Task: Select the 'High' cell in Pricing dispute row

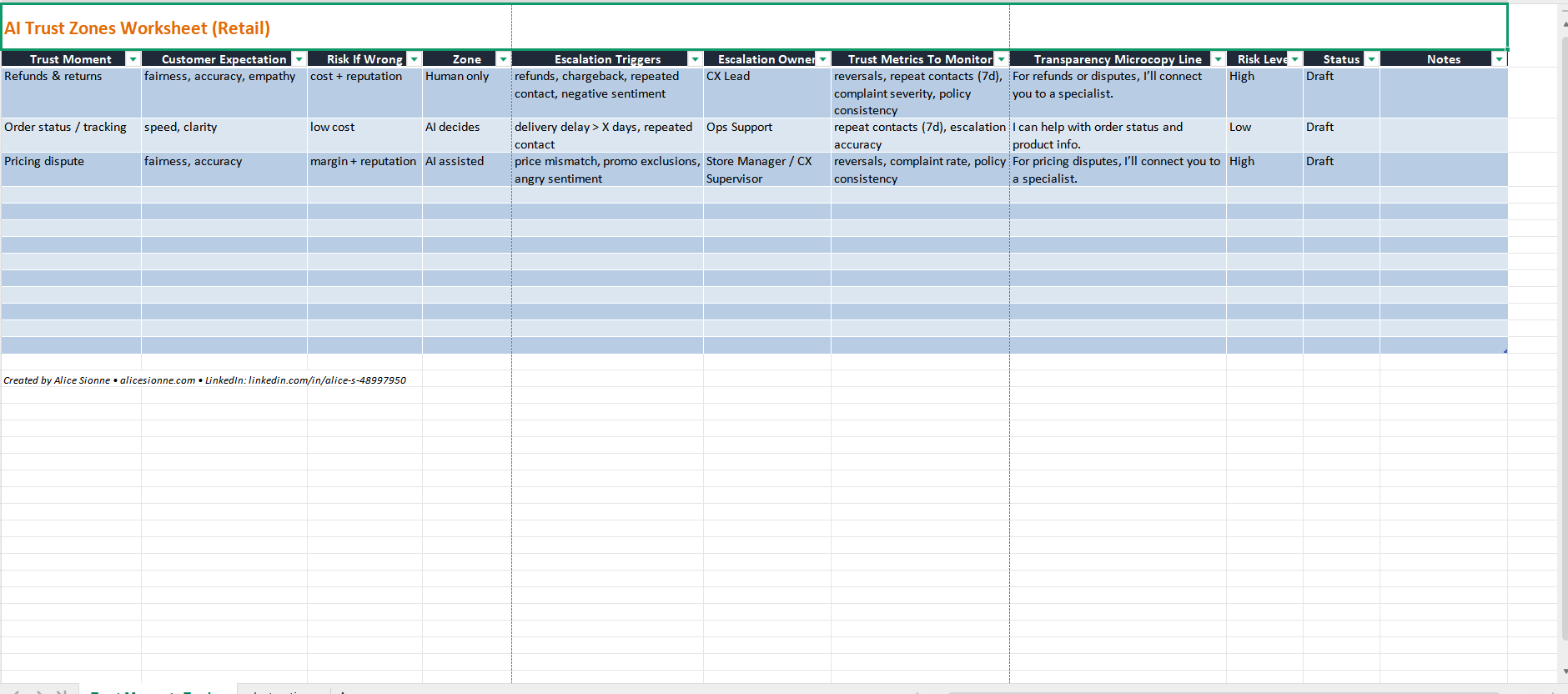Action: click(1264, 169)
